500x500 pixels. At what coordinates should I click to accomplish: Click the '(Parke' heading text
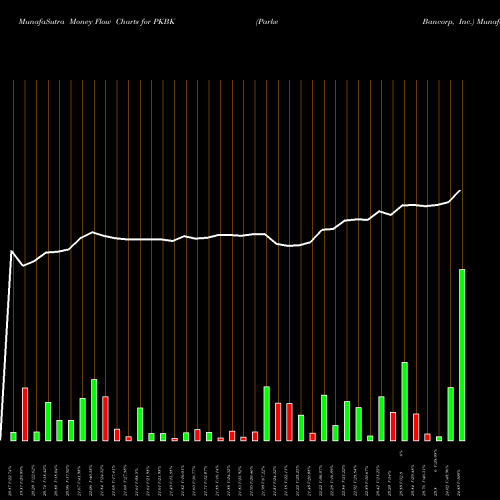(267, 22)
